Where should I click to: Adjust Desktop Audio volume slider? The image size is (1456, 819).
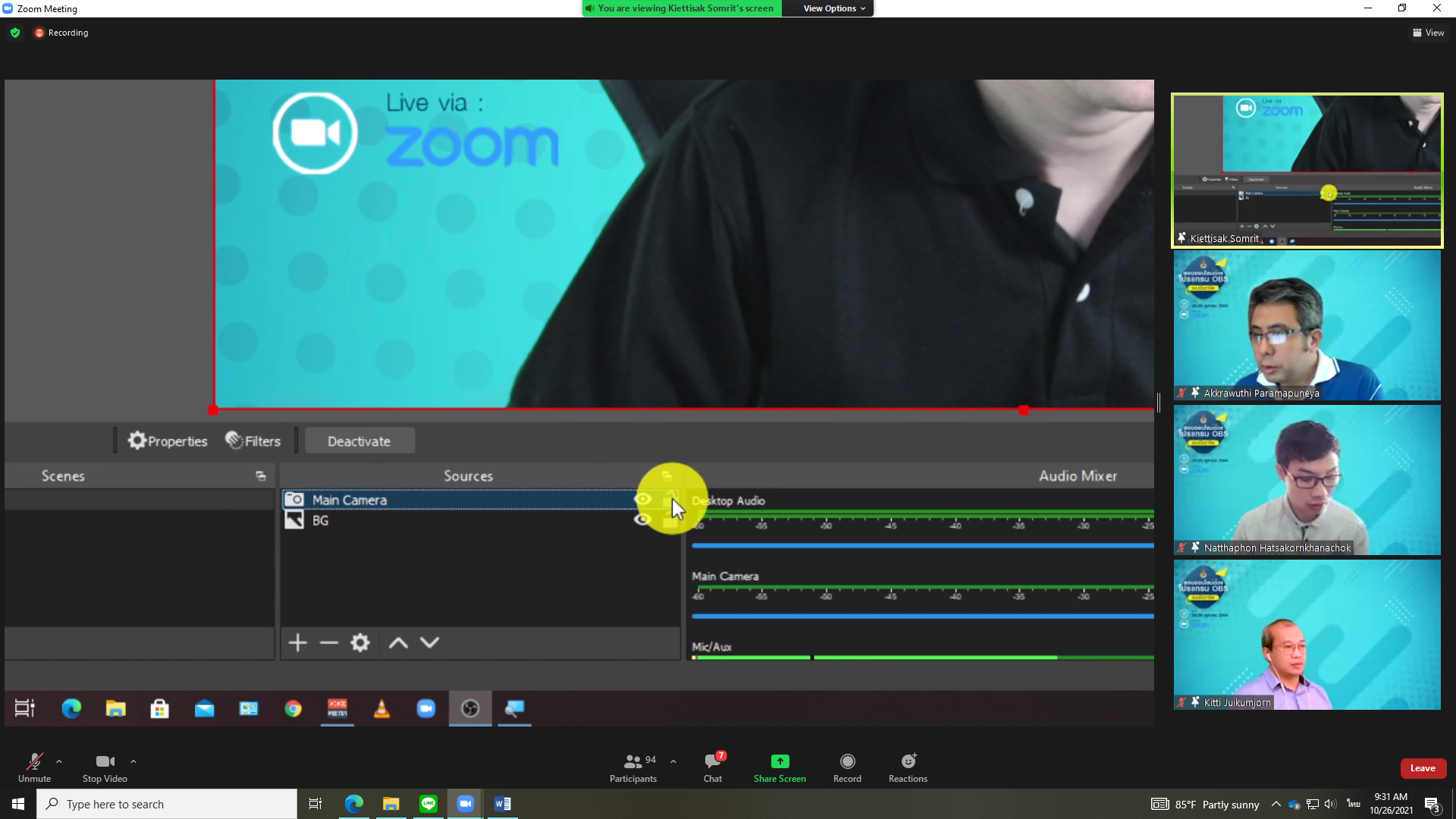coord(922,545)
